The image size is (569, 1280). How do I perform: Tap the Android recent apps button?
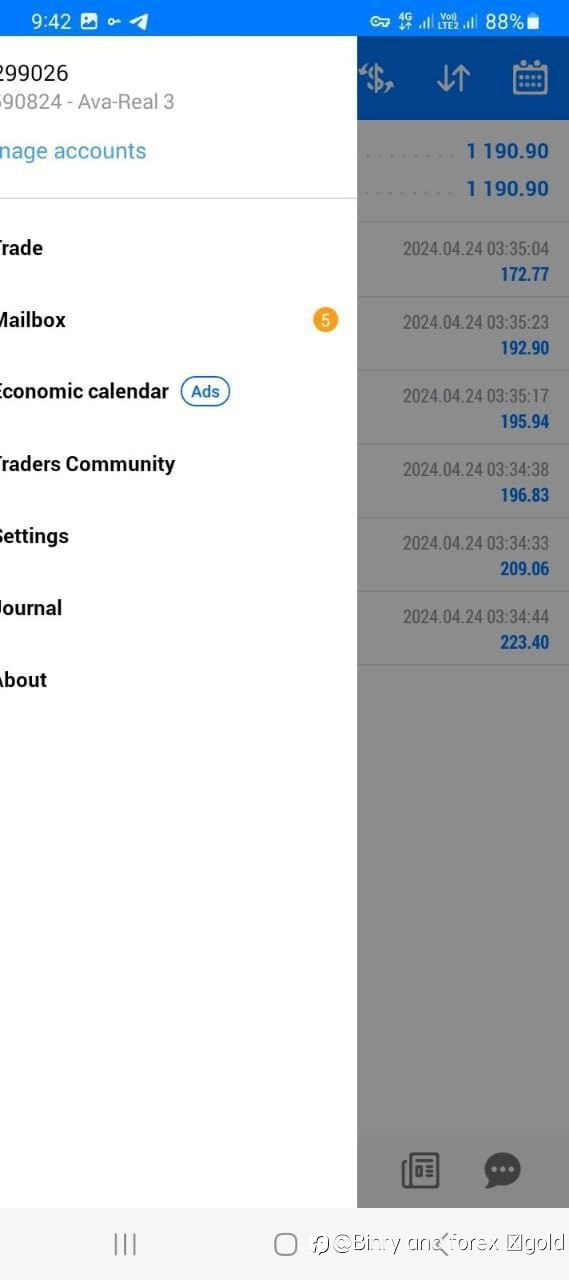point(125,1244)
